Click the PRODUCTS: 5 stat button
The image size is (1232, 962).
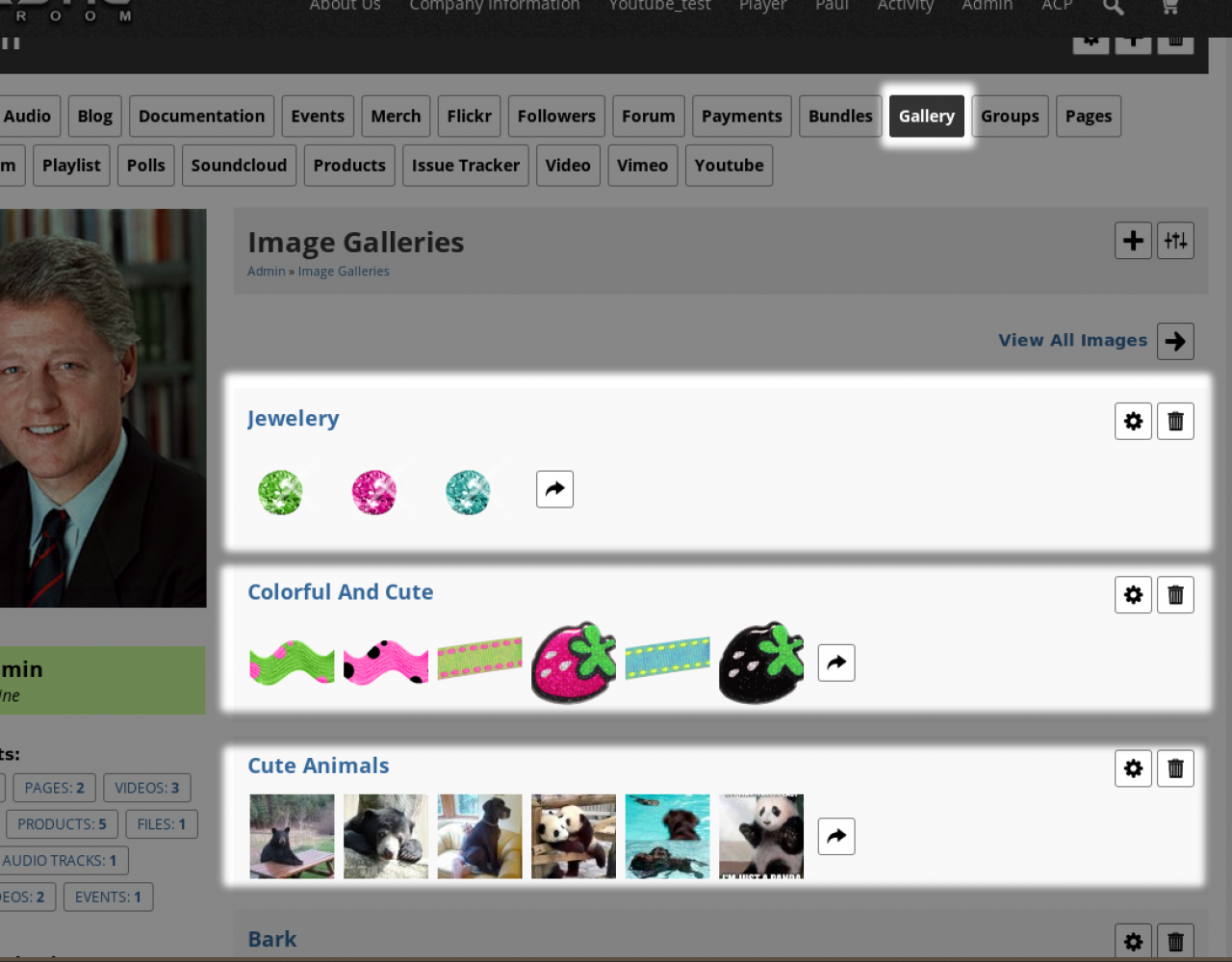62,824
